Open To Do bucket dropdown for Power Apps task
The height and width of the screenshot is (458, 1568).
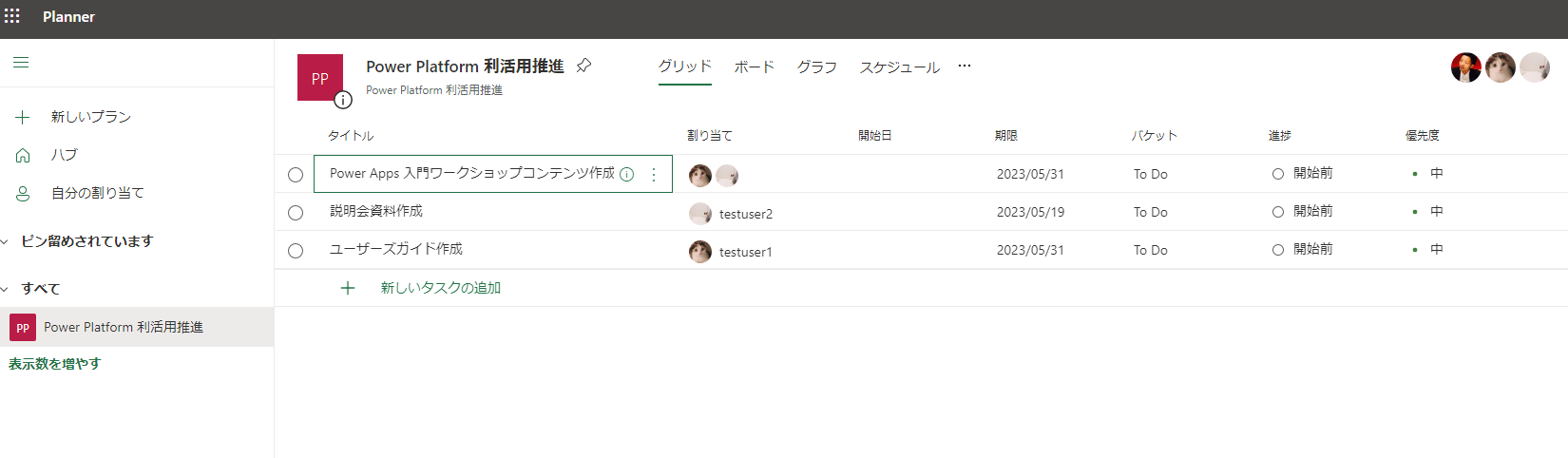(1151, 174)
